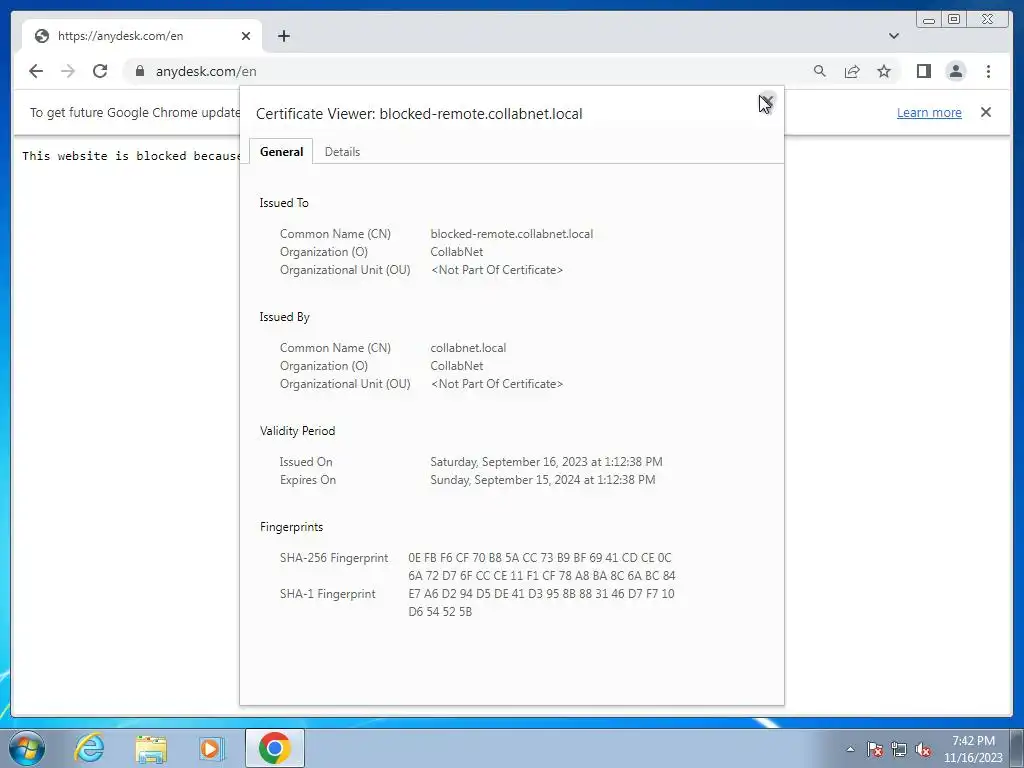Click the Issued To Organization value CollabNet

click(456, 252)
